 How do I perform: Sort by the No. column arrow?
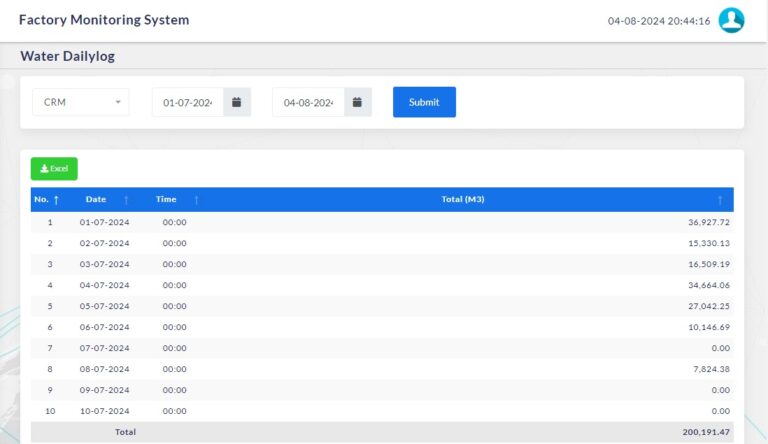tap(56, 200)
